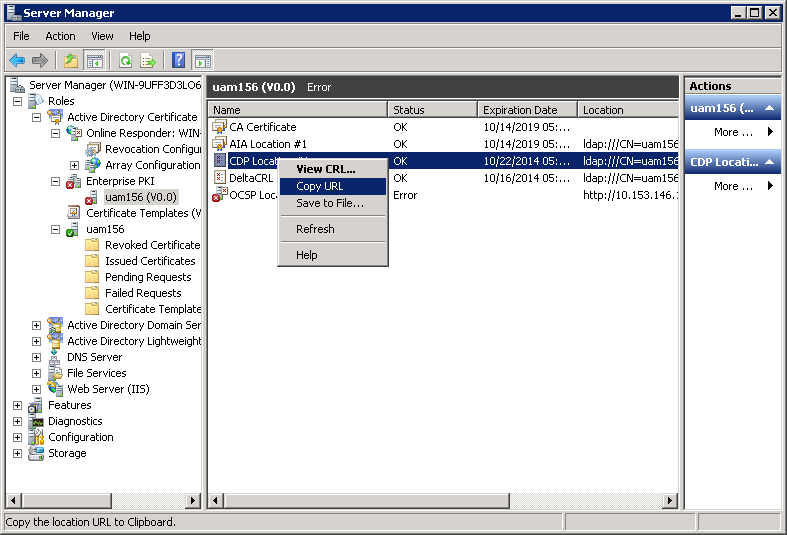Collapse the Enterprise PKI node
This screenshot has height=535, width=787.
(56, 182)
